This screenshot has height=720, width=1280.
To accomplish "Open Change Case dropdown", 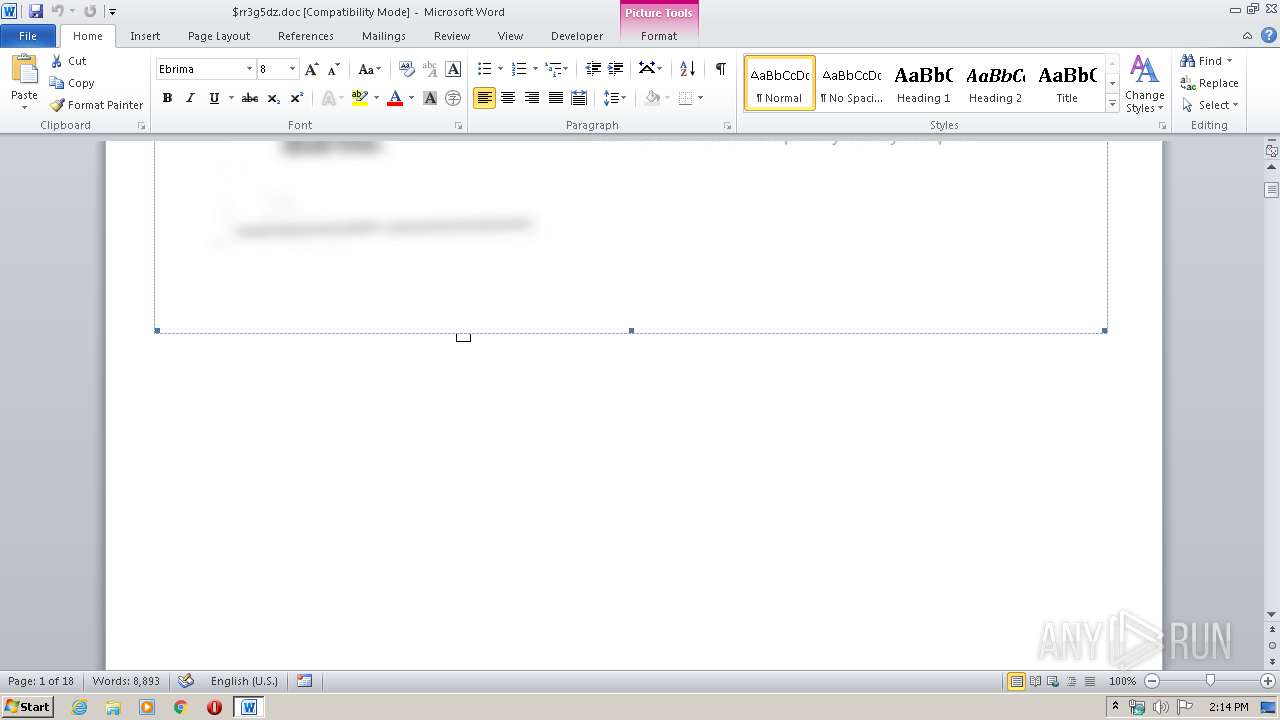I will (369, 69).
